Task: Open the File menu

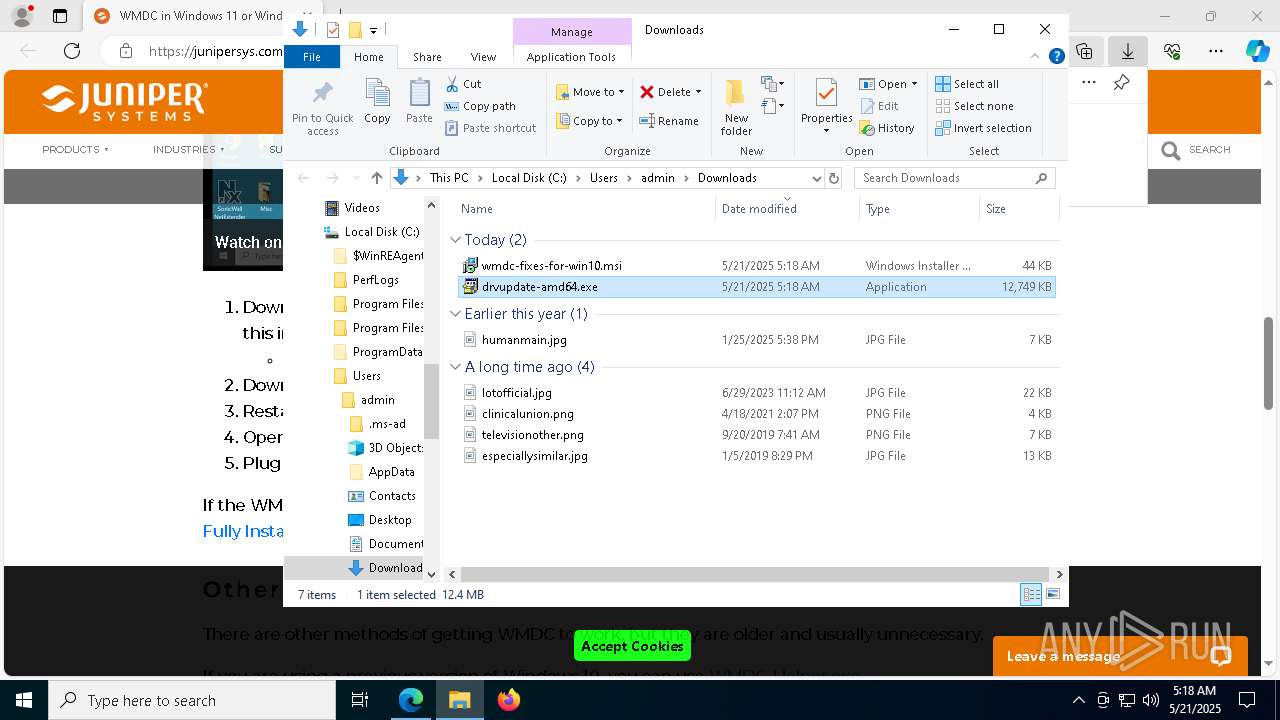Action: point(312,57)
